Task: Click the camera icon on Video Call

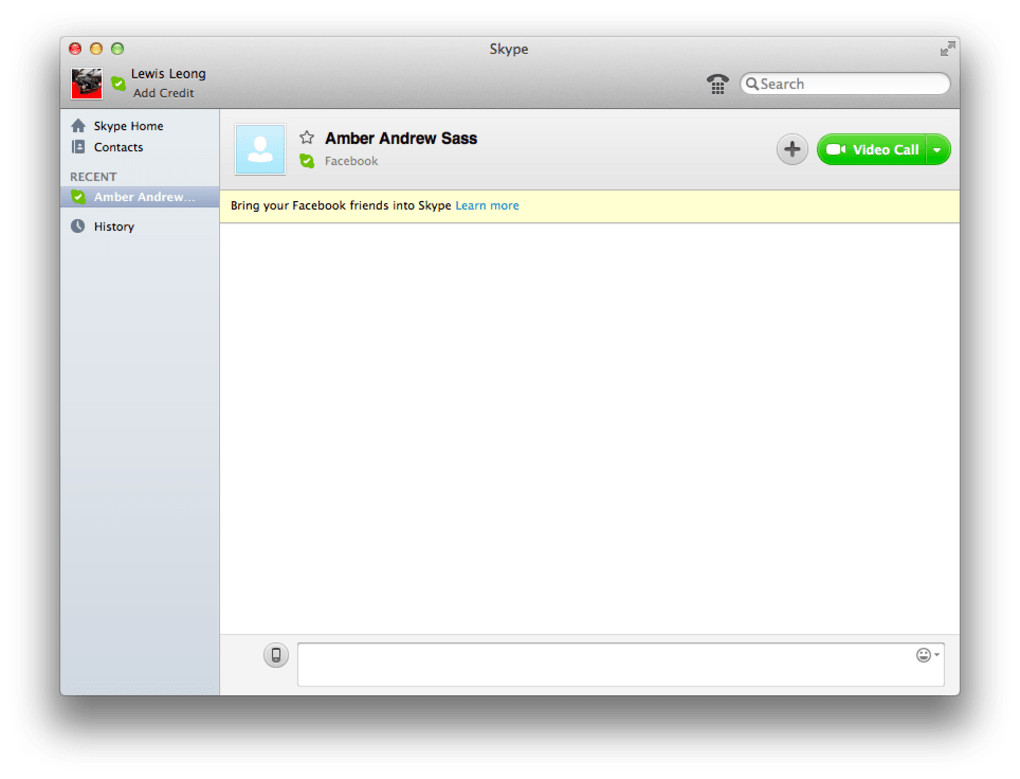Action: 835,150
